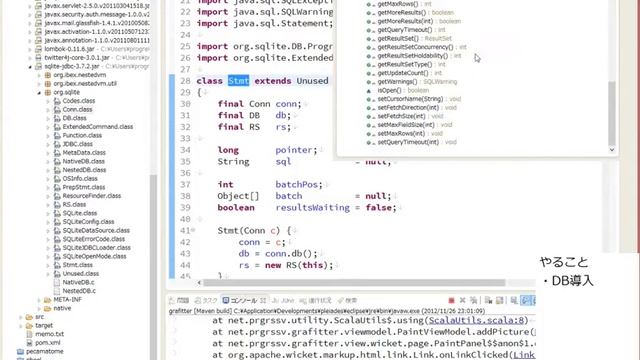640x360 pixels.
Task: Click the jar icon beside sqlite-jdbc-3.7.2.jar
Action: (x=39, y=66)
